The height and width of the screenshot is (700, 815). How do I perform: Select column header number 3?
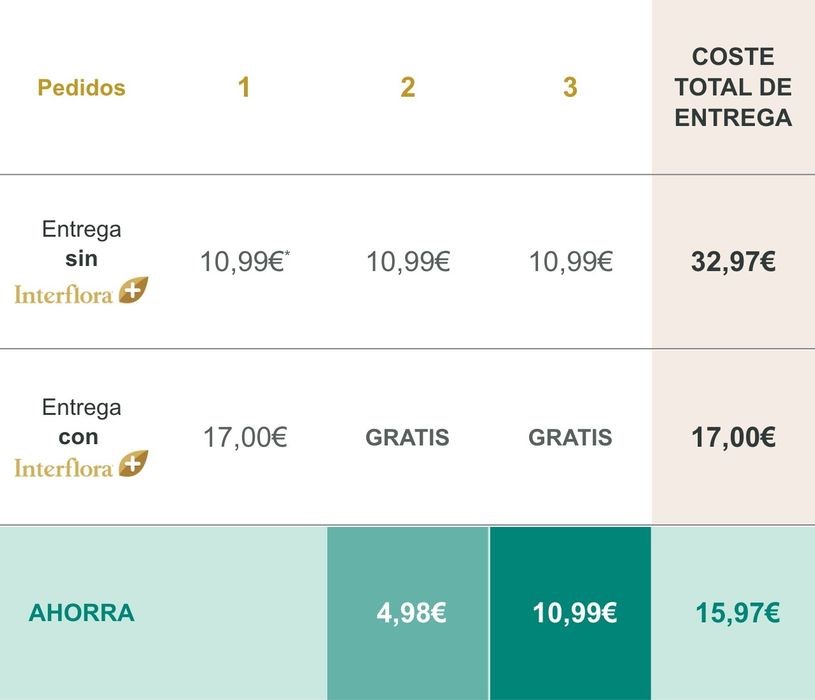click(570, 87)
